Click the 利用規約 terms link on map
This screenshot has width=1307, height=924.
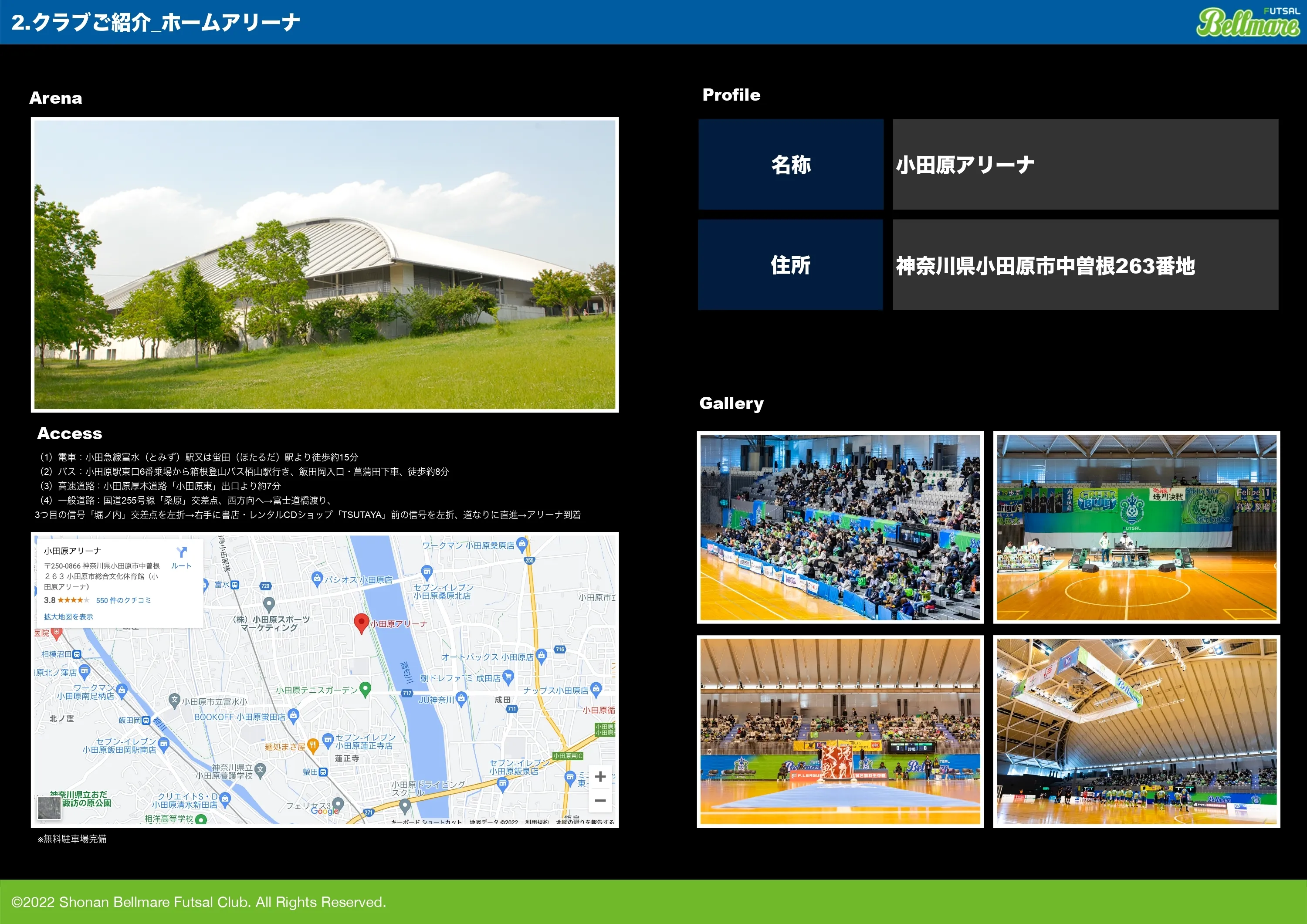coord(536,822)
